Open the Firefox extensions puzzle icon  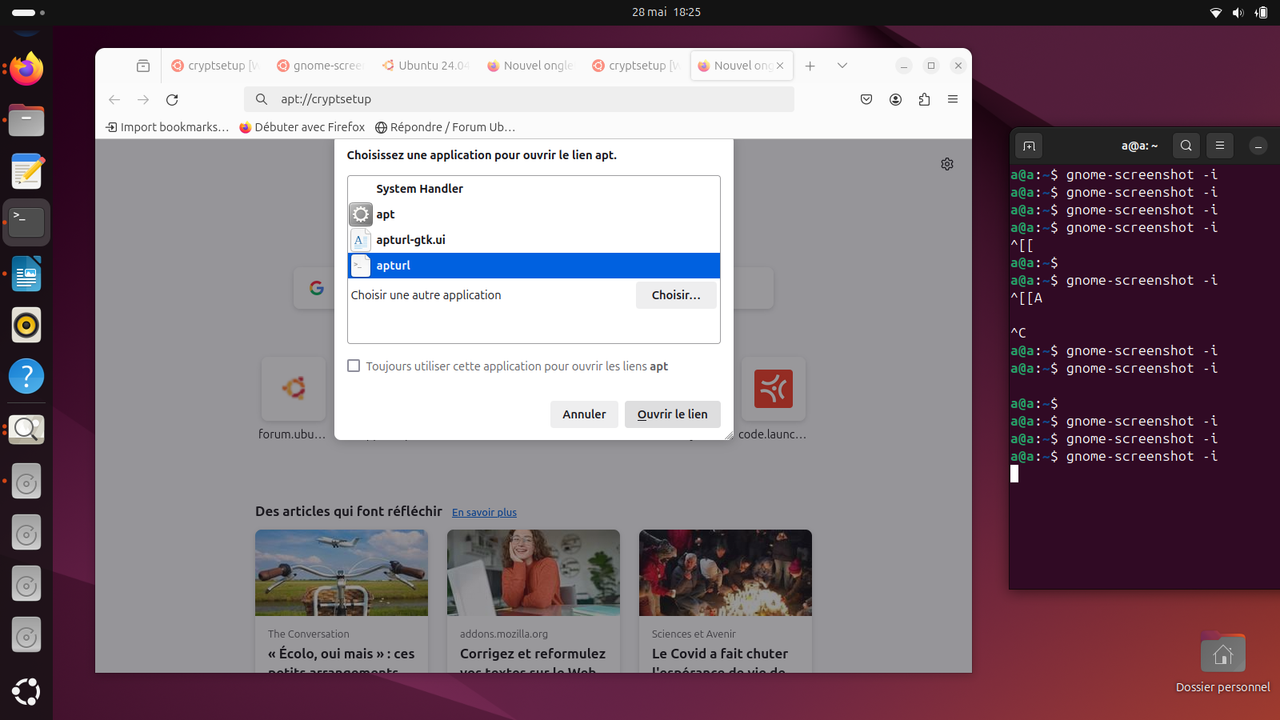tap(924, 100)
